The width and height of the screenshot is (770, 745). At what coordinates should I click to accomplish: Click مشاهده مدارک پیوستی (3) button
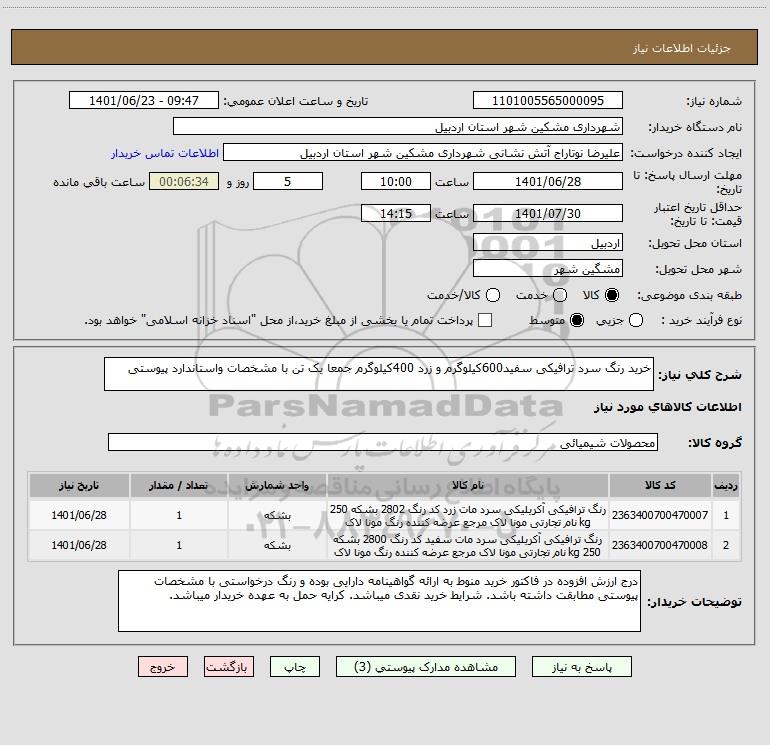(426, 667)
